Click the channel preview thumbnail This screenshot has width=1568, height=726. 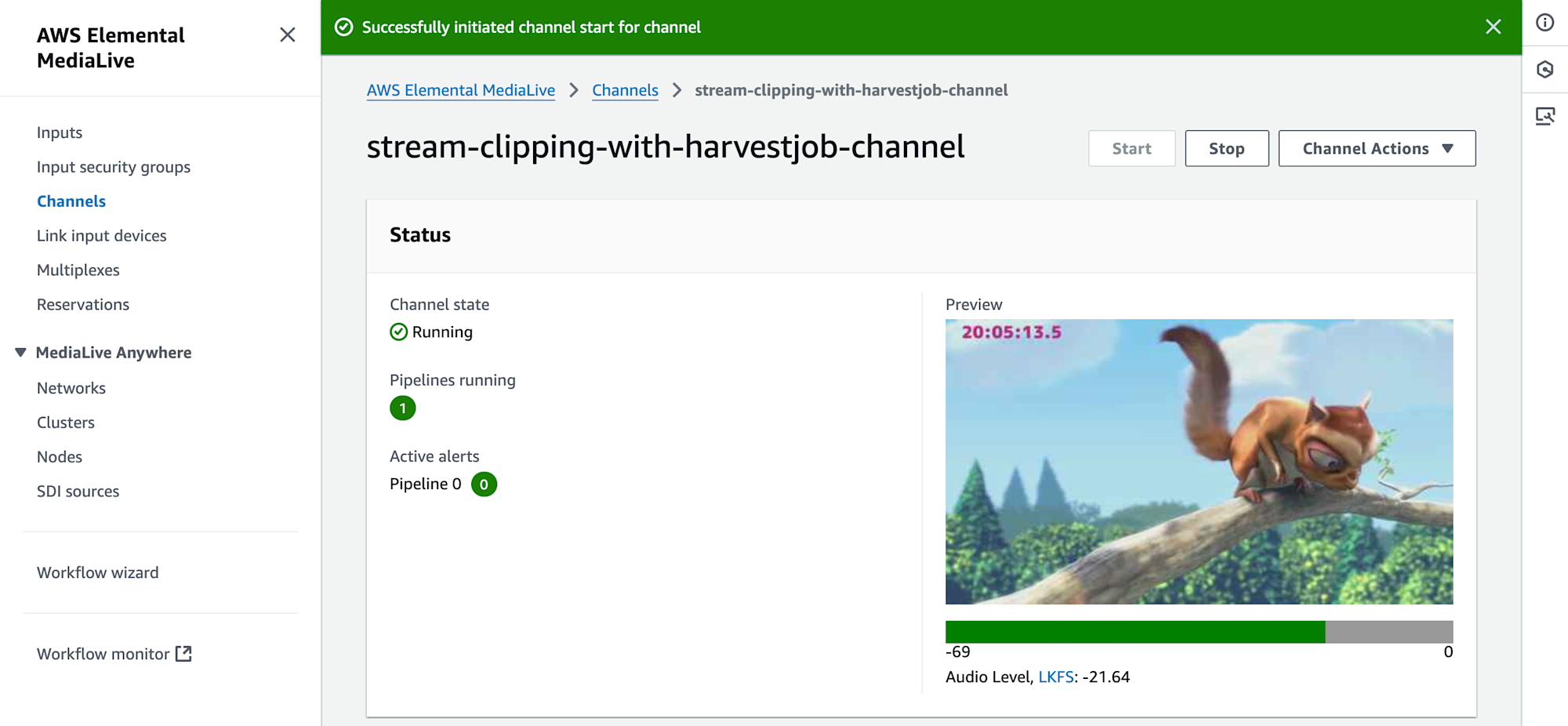[1199, 462]
